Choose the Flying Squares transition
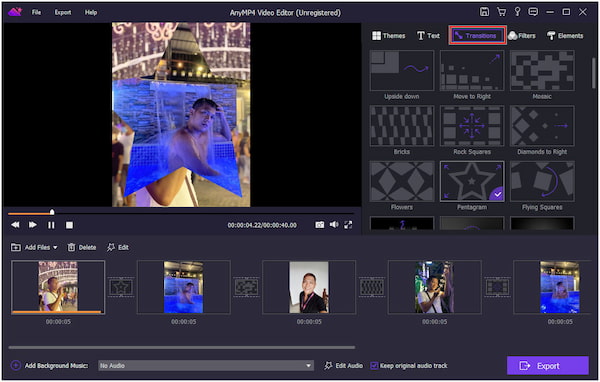 coord(542,181)
